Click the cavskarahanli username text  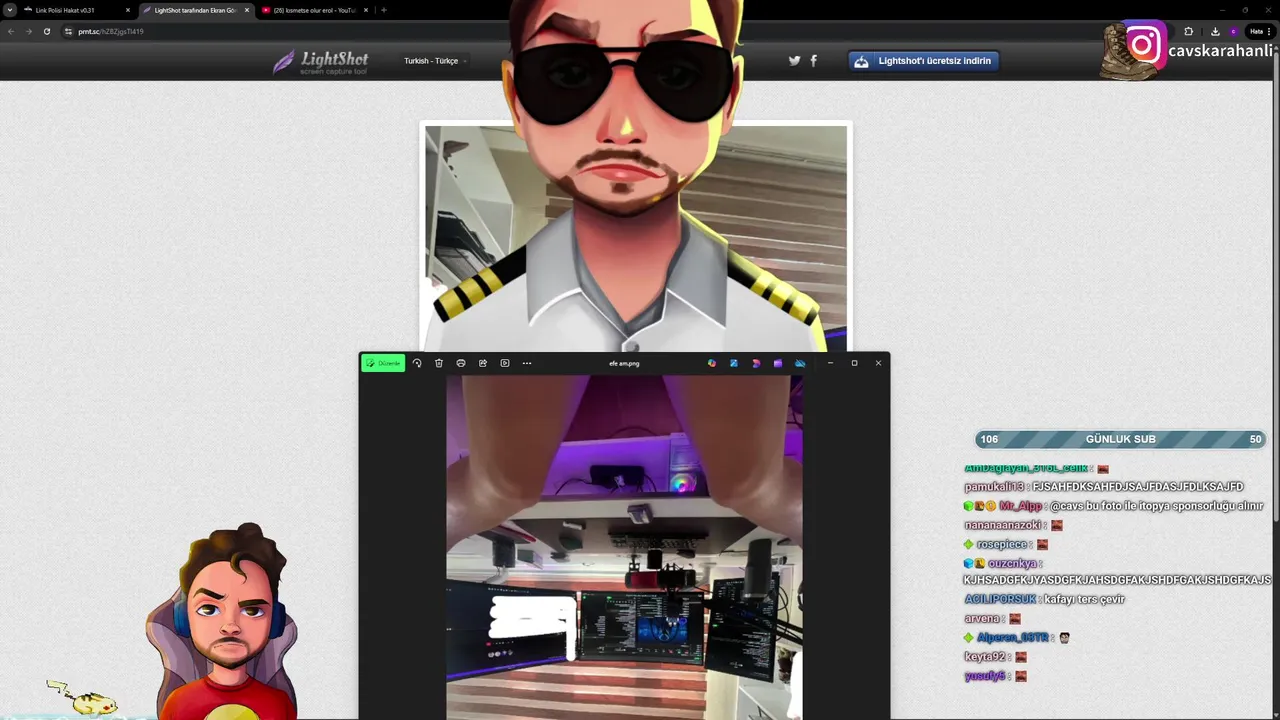pyautogui.click(x=1221, y=51)
